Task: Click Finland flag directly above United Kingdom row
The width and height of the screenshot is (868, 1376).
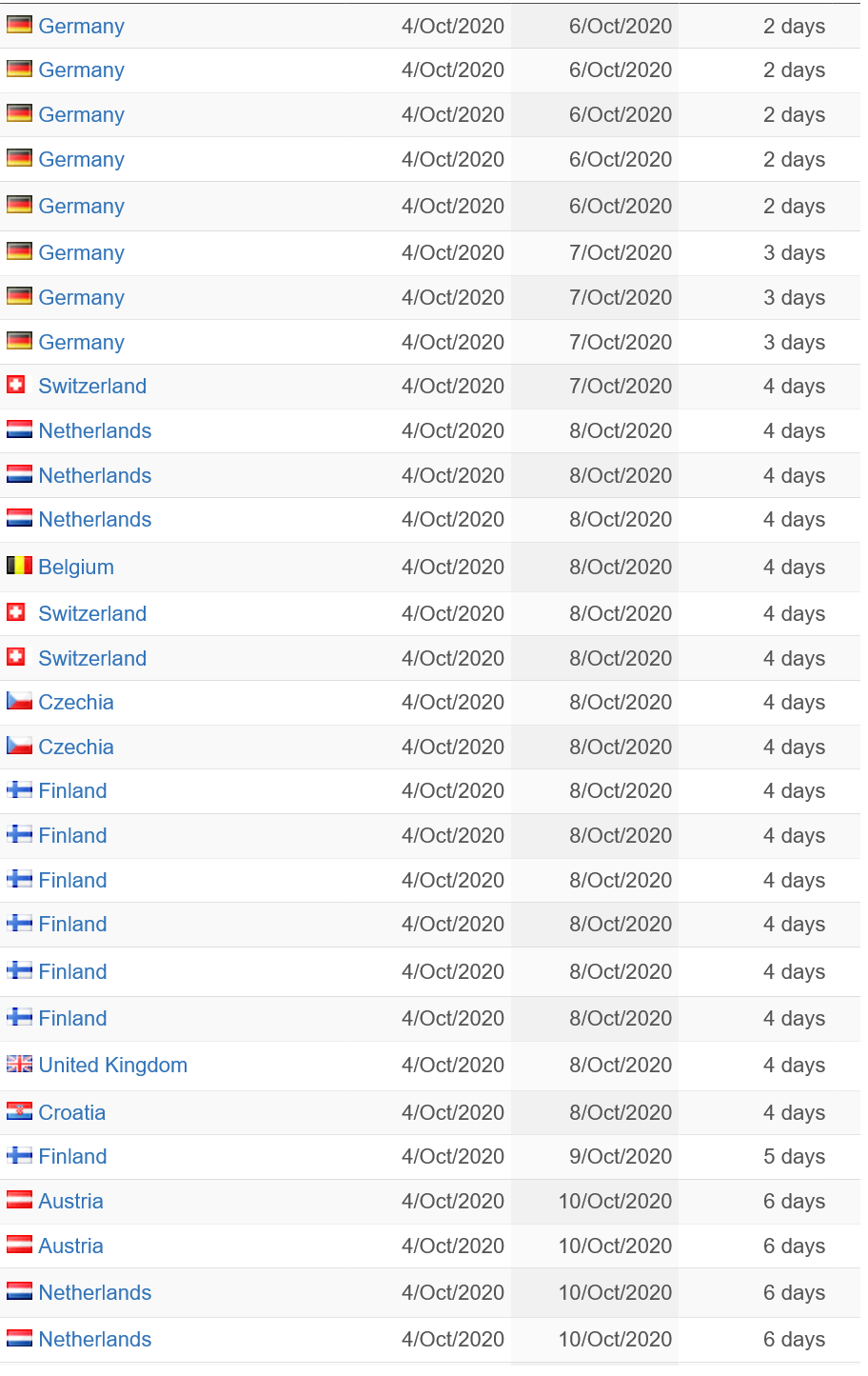Action: coord(19,1017)
